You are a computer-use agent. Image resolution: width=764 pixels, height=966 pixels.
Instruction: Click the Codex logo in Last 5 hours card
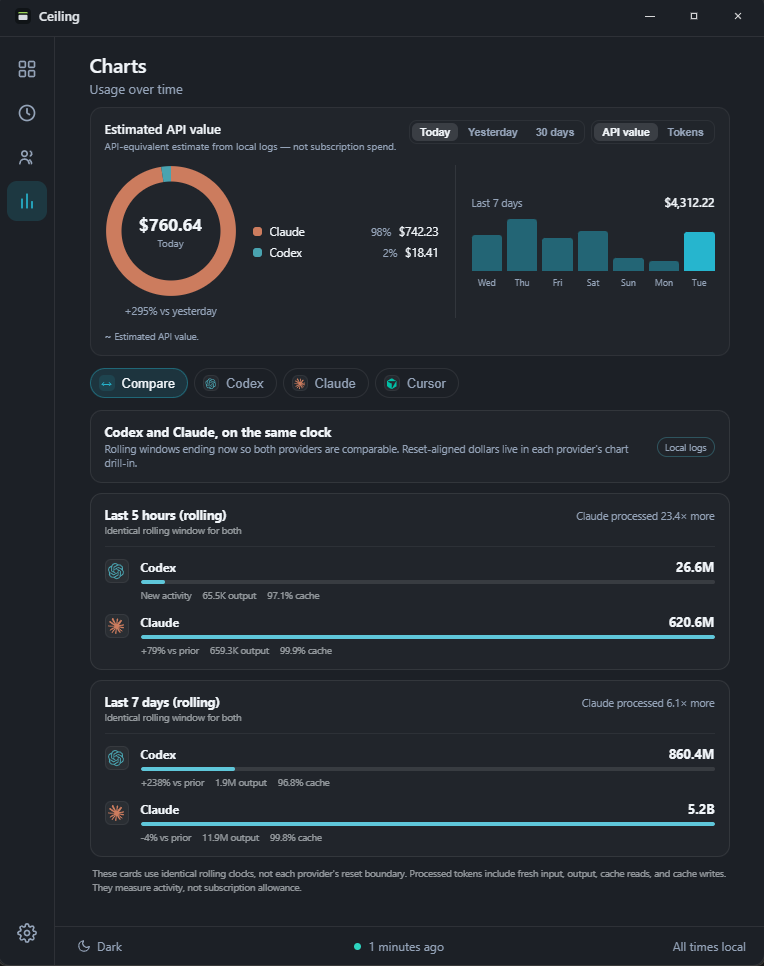pos(116,571)
